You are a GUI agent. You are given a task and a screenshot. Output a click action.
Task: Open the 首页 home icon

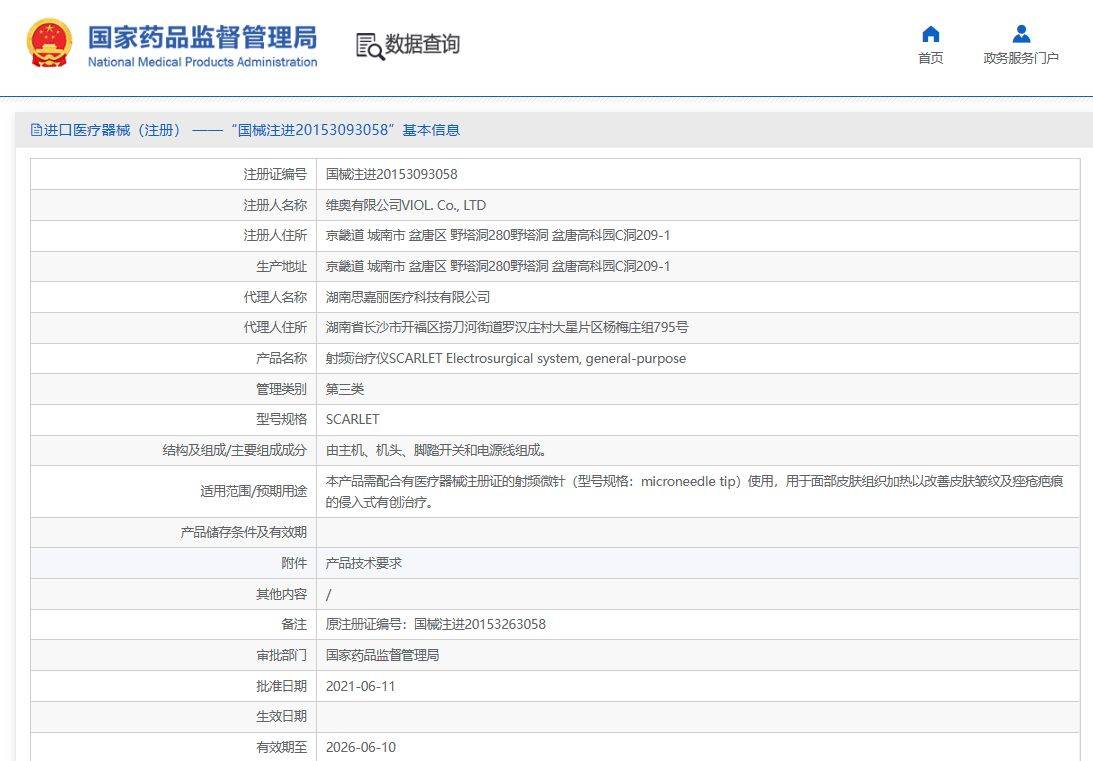pyautogui.click(x=930, y=34)
